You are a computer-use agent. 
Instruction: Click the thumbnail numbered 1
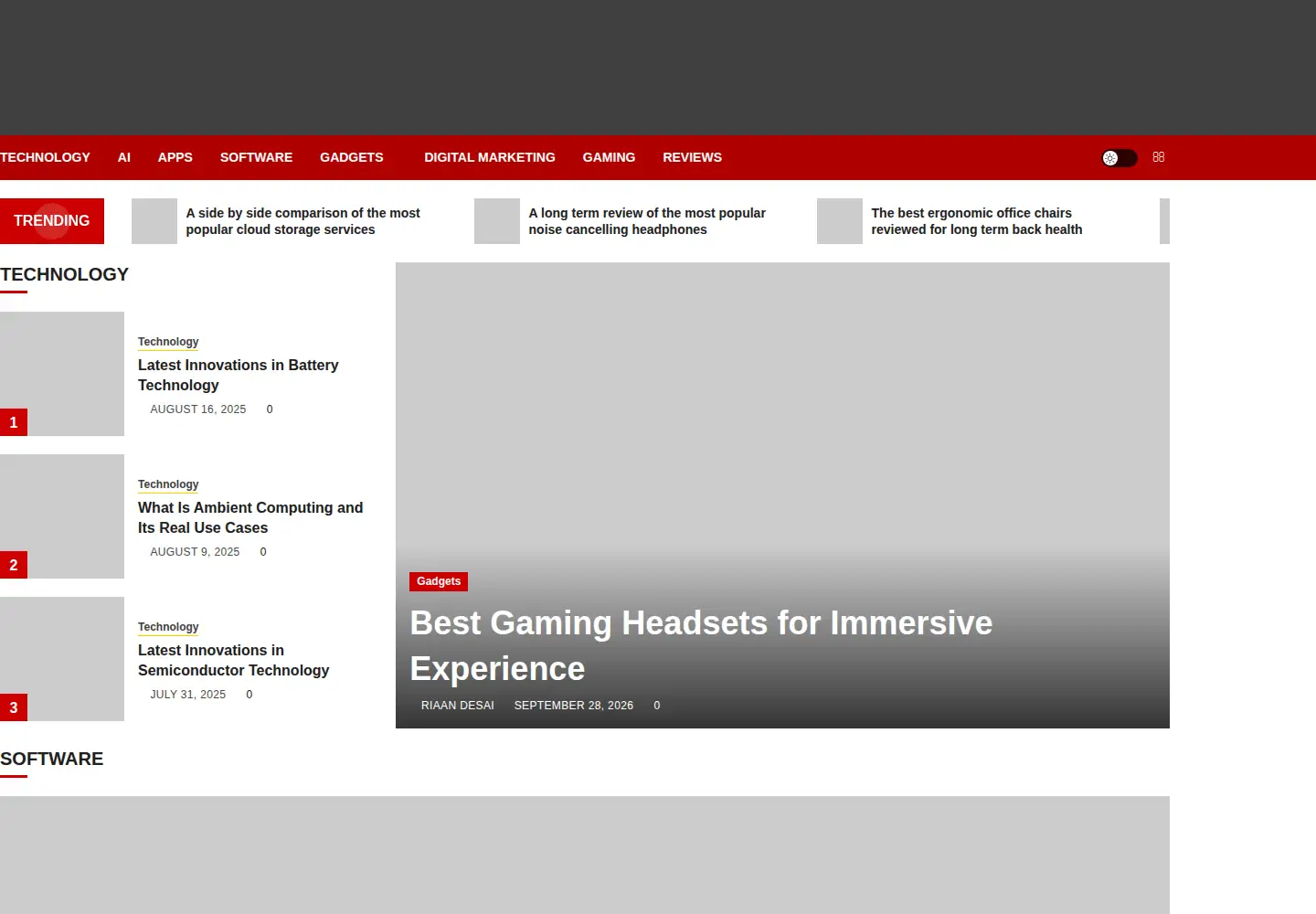62,374
